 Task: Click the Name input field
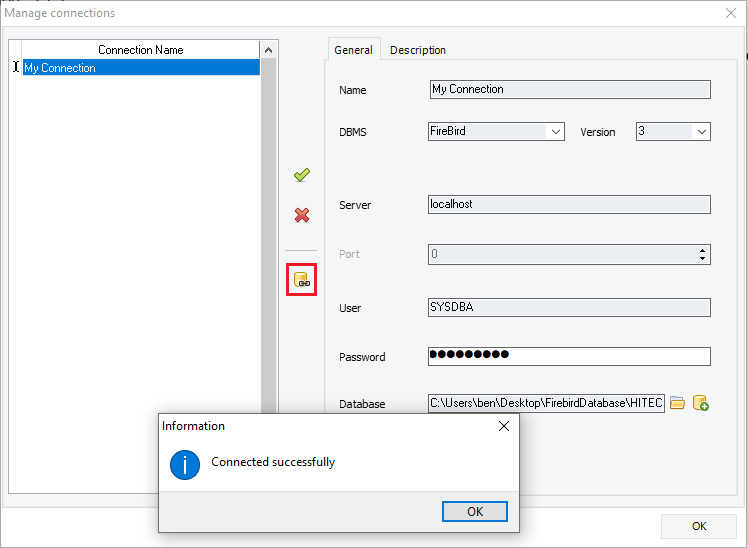570,90
